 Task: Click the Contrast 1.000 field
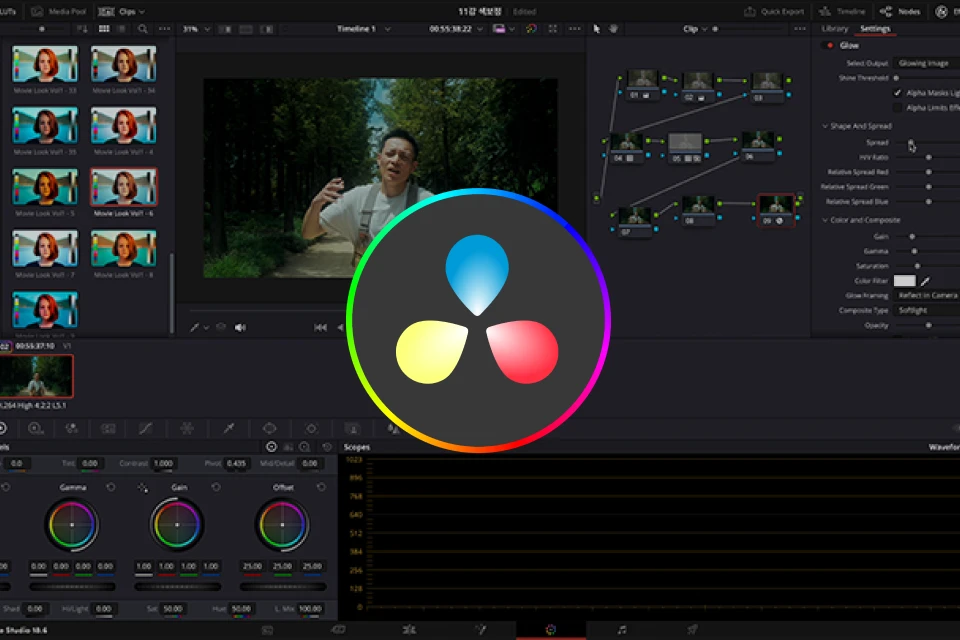pyautogui.click(x=163, y=464)
